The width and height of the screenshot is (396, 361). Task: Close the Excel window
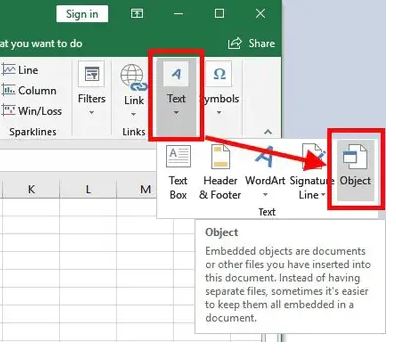pyautogui.click(x=260, y=14)
